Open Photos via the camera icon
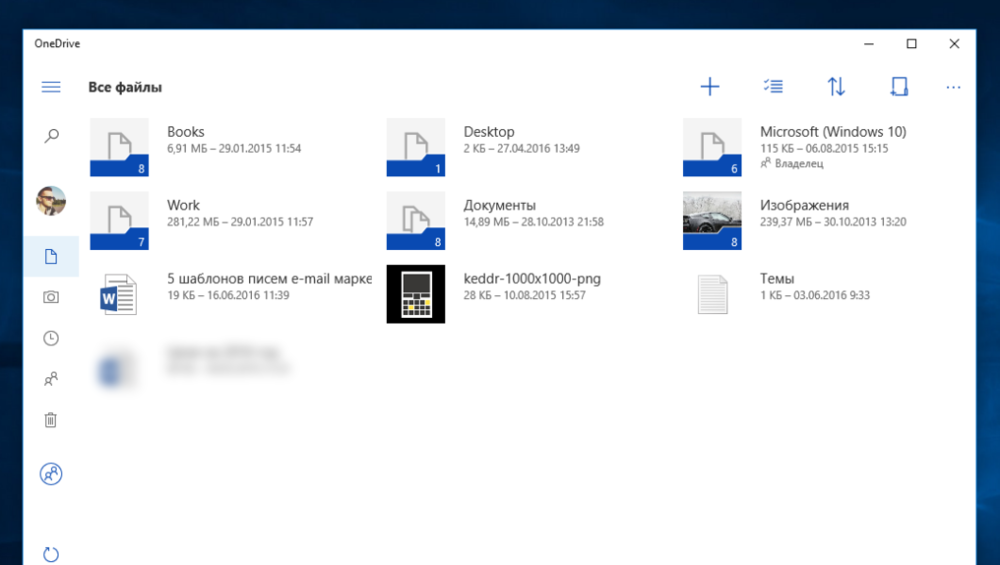 51,297
